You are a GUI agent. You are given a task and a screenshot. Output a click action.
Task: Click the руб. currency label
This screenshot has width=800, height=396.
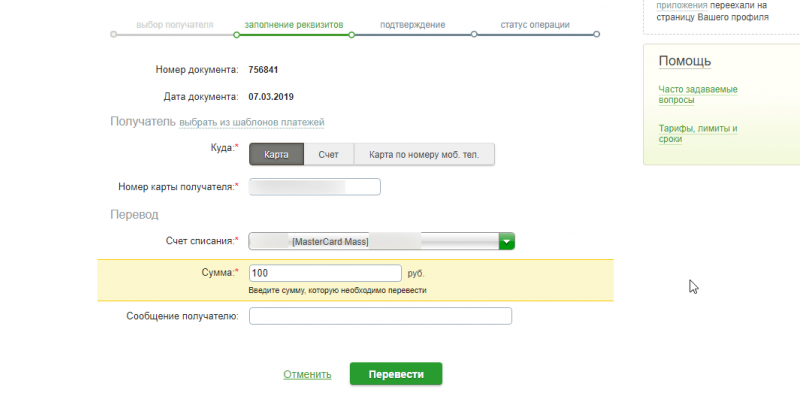click(416, 274)
